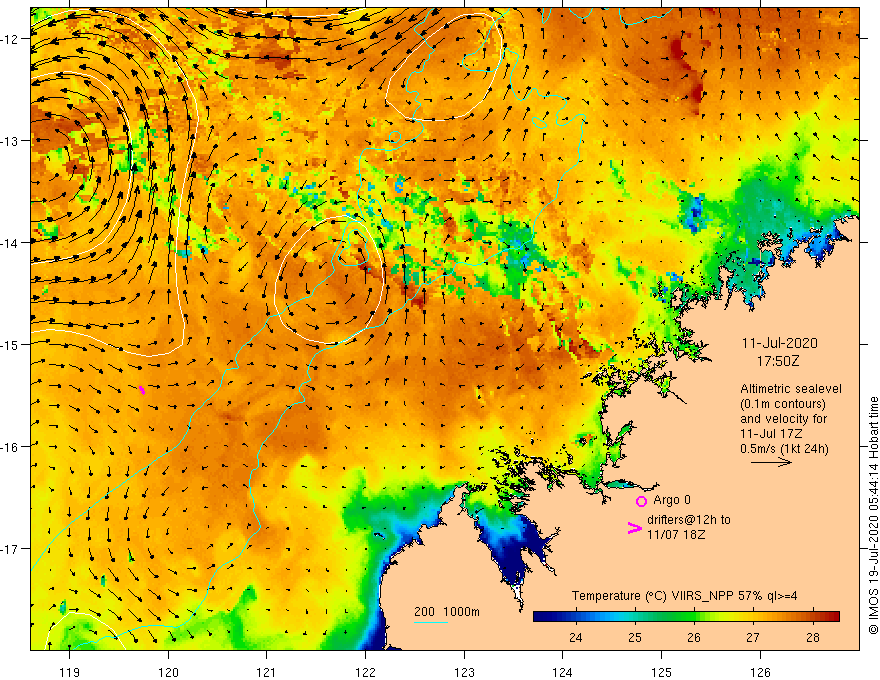The width and height of the screenshot is (880, 680).
Task: Click the color bar tick label 28
Action: [x=813, y=637]
